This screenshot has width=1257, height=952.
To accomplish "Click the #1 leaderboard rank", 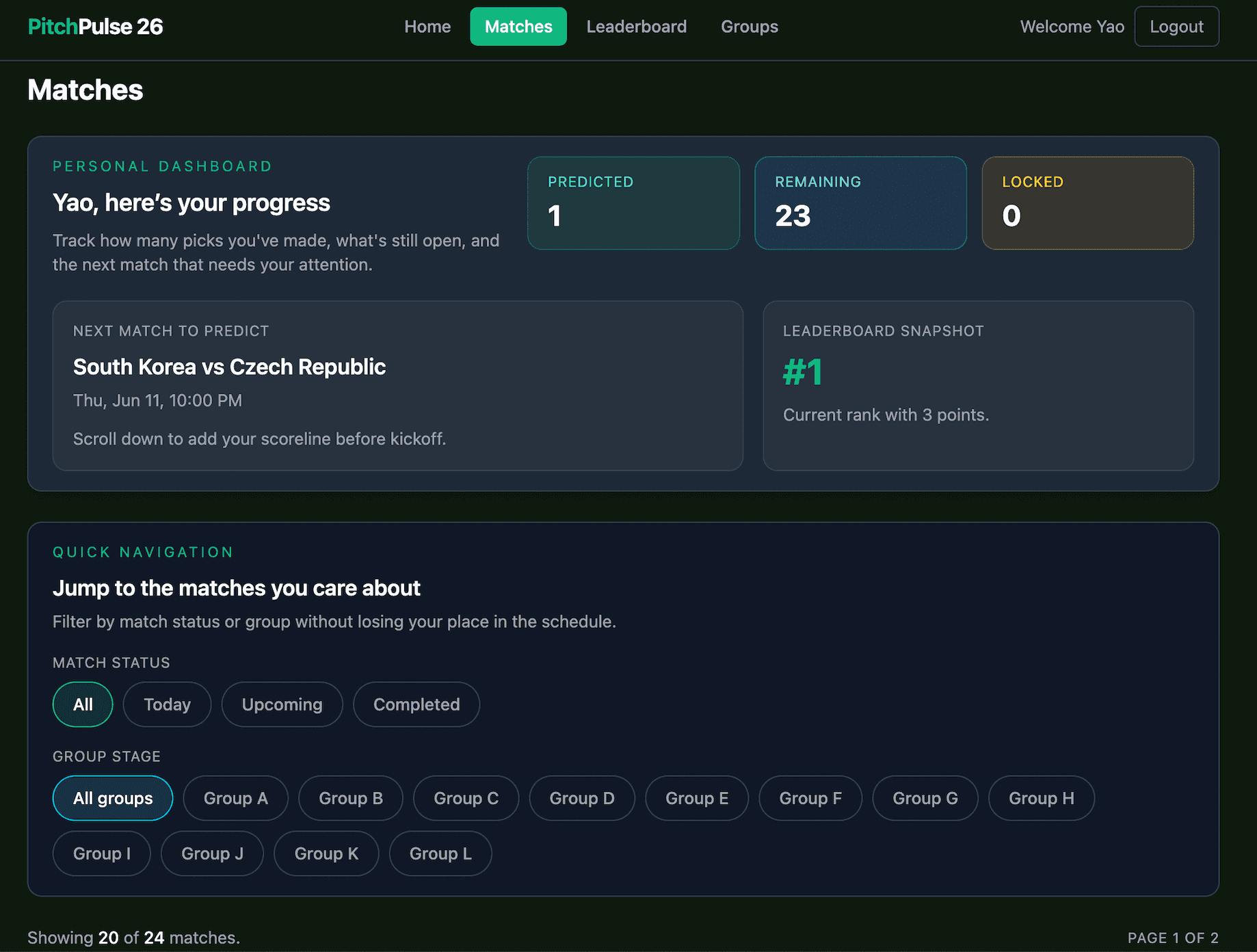I will tap(803, 373).
